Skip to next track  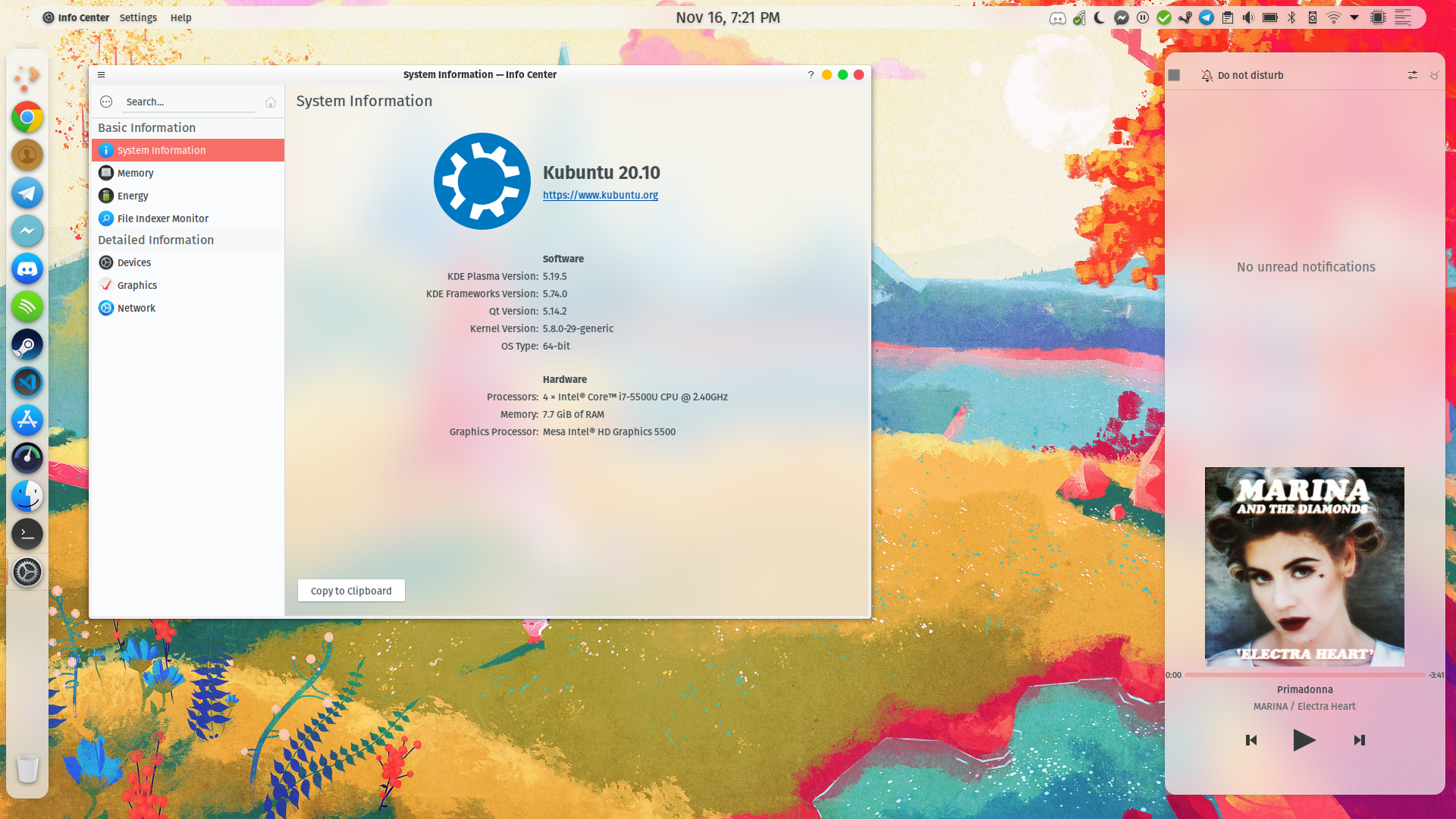point(1359,740)
